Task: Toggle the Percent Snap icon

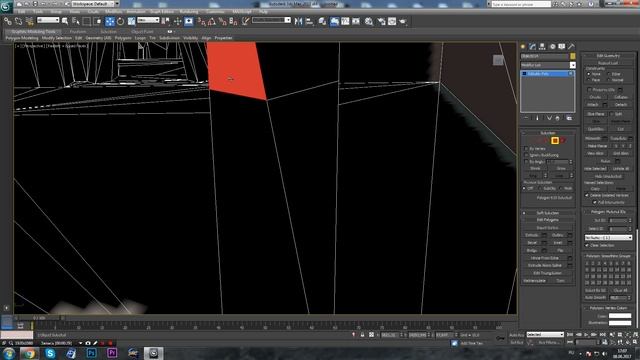Action: 222,21
